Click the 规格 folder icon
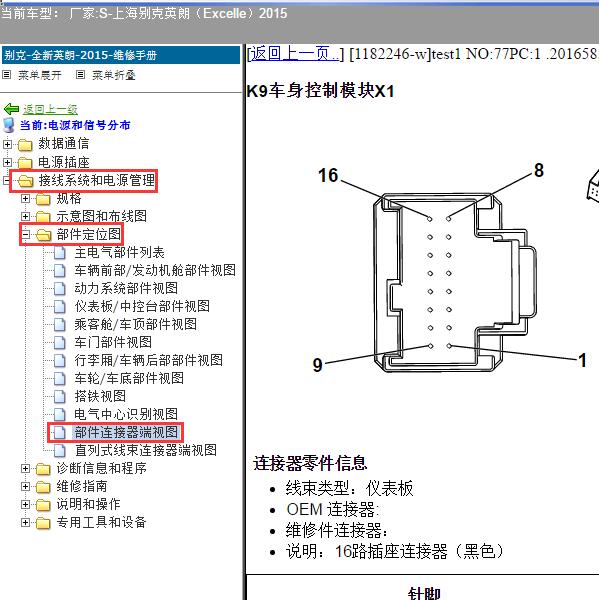Viewport: 599px width, 600px height. coord(43,199)
